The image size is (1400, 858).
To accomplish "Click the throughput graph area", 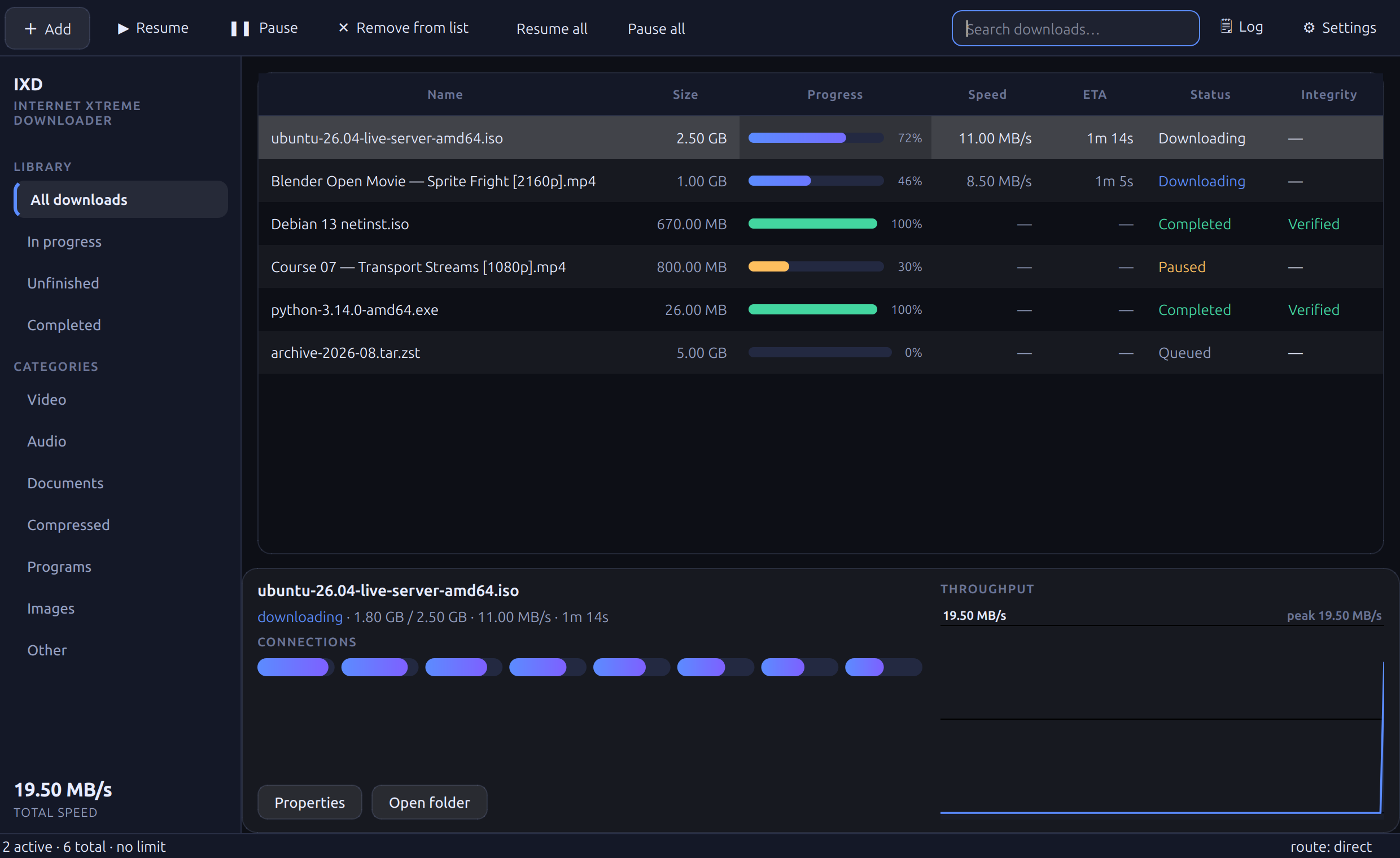I will (x=1161, y=720).
